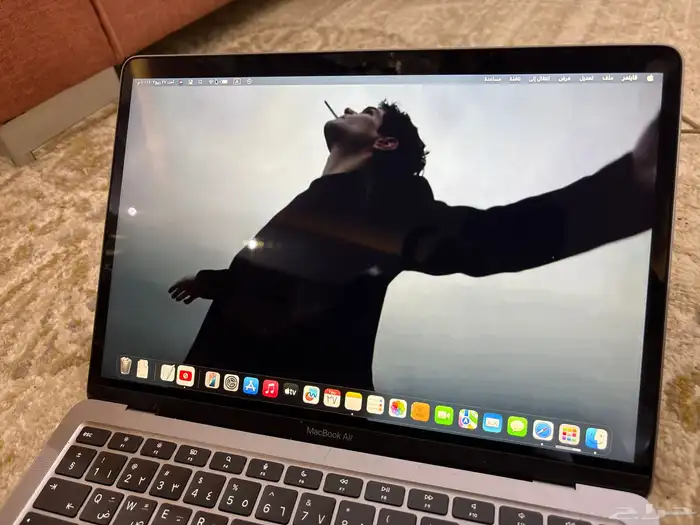700x525 pixels.
Task: Open the Trash in the dock
Action: [126, 366]
